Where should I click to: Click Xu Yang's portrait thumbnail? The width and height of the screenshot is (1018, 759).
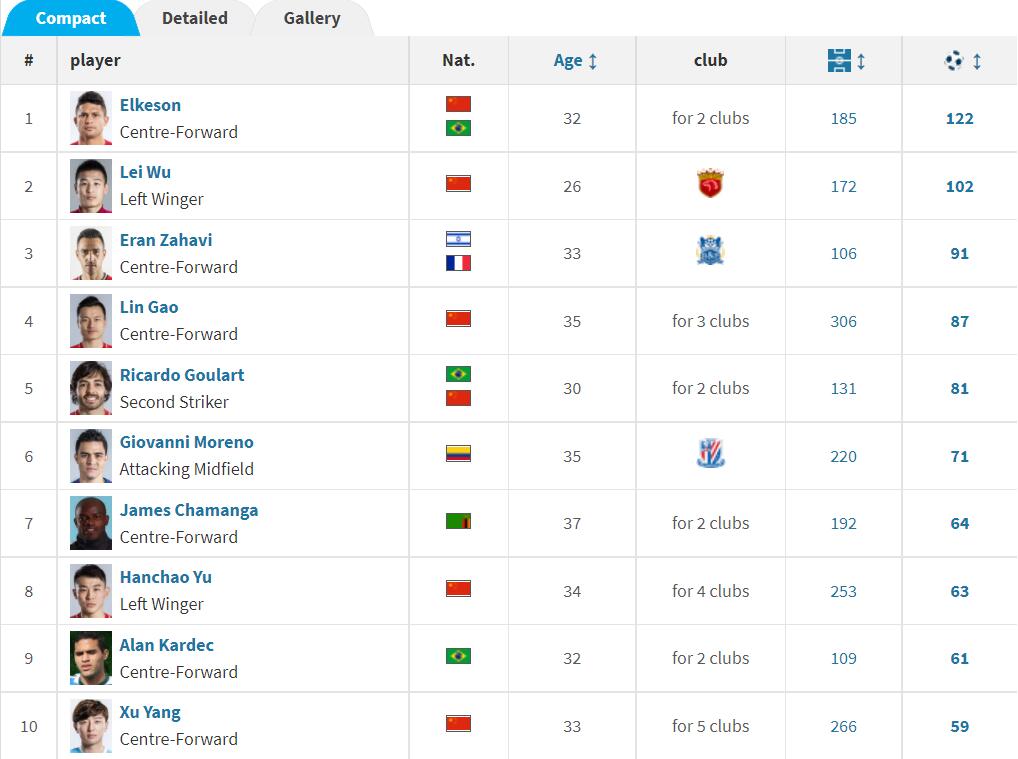91,726
